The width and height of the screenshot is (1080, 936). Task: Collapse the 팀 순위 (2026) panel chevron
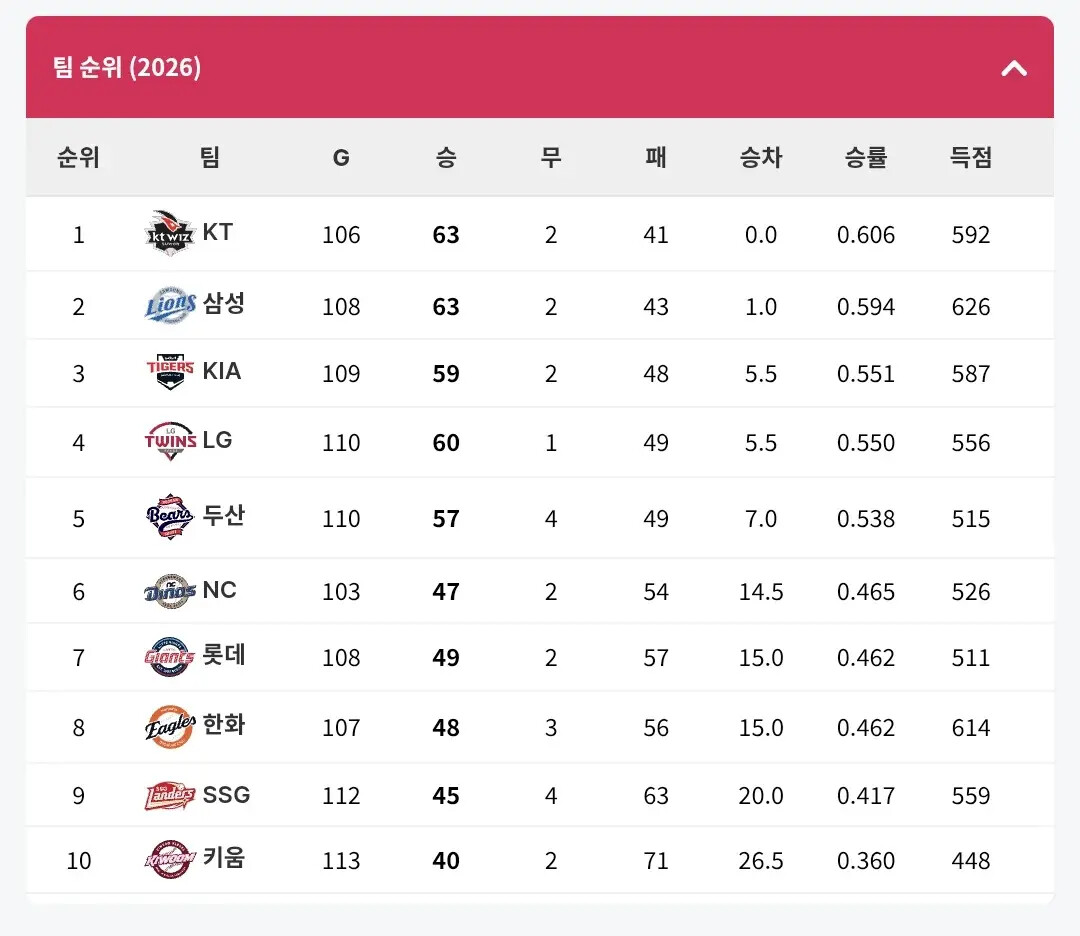point(1014,68)
